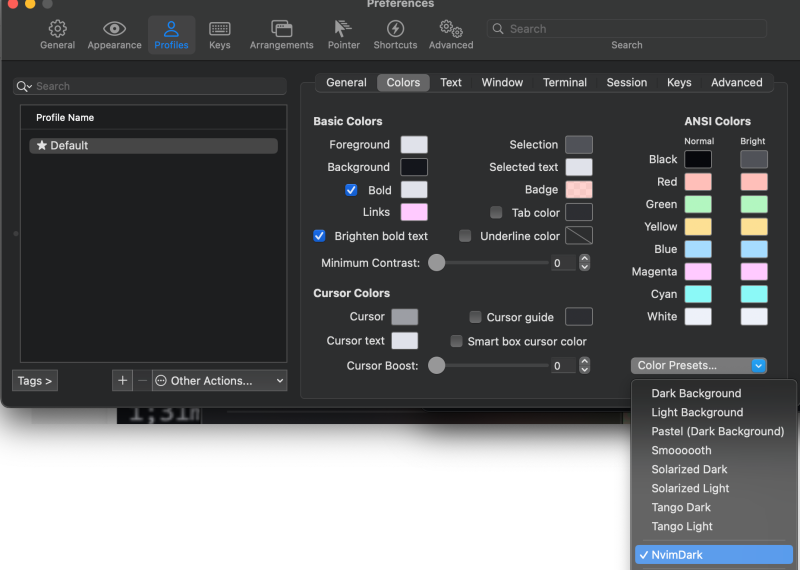This screenshot has height=570, width=800.
Task: Open the Arrangements preferences pane
Action: pyautogui.click(x=281, y=35)
